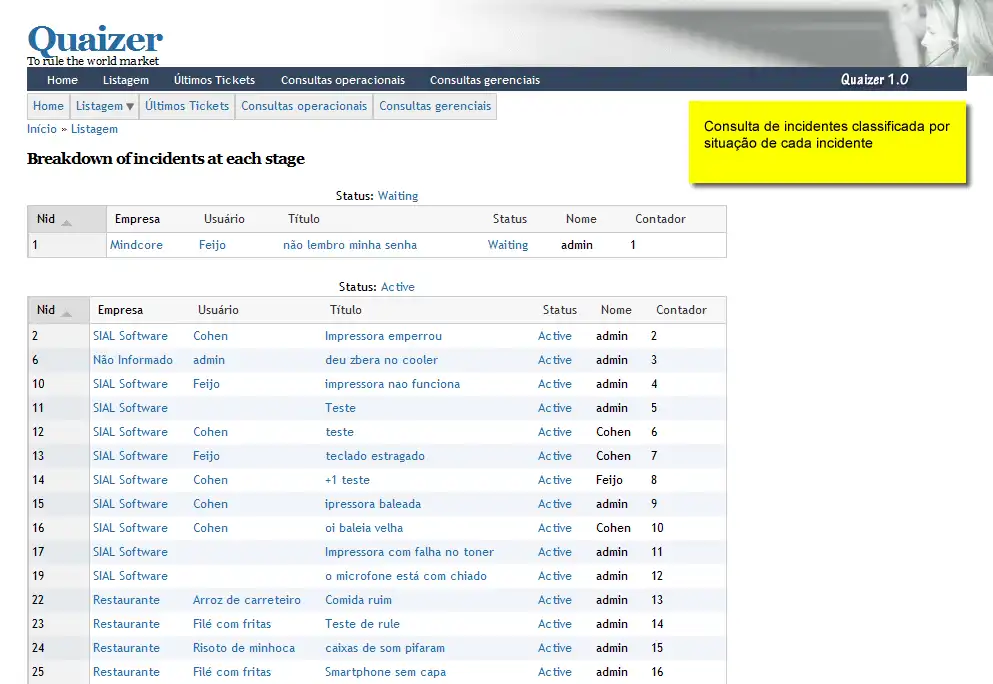Click Contador column header in Active table

[681, 310]
